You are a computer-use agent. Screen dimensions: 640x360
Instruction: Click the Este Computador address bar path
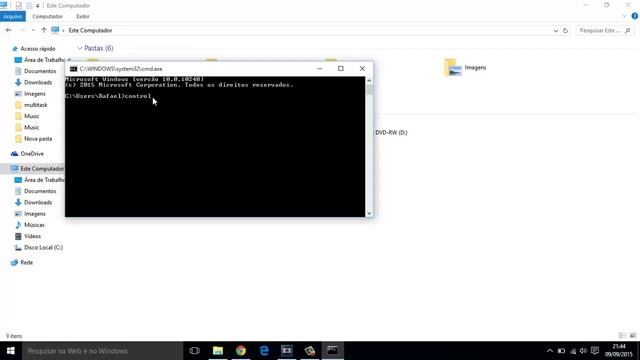pyautogui.click(x=90, y=30)
